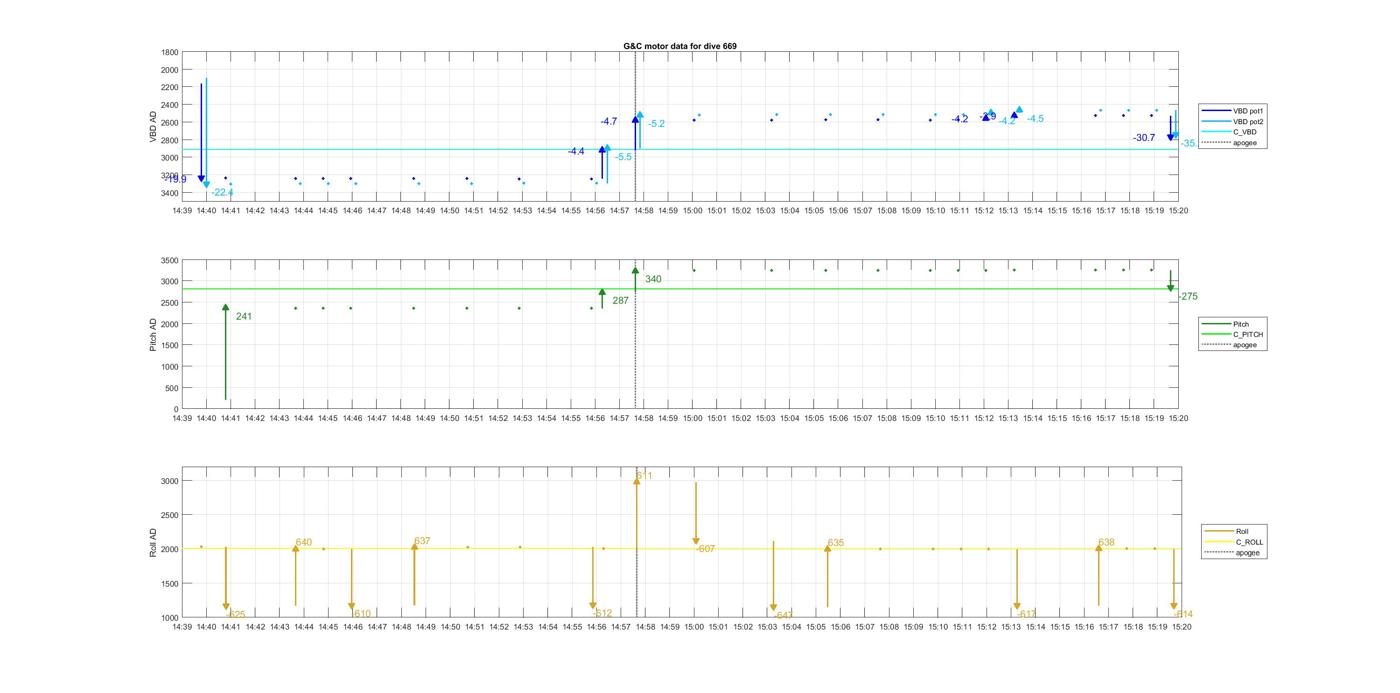Click the '287' pitch data label
Screen dimensions: 1400x693
tap(620, 300)
